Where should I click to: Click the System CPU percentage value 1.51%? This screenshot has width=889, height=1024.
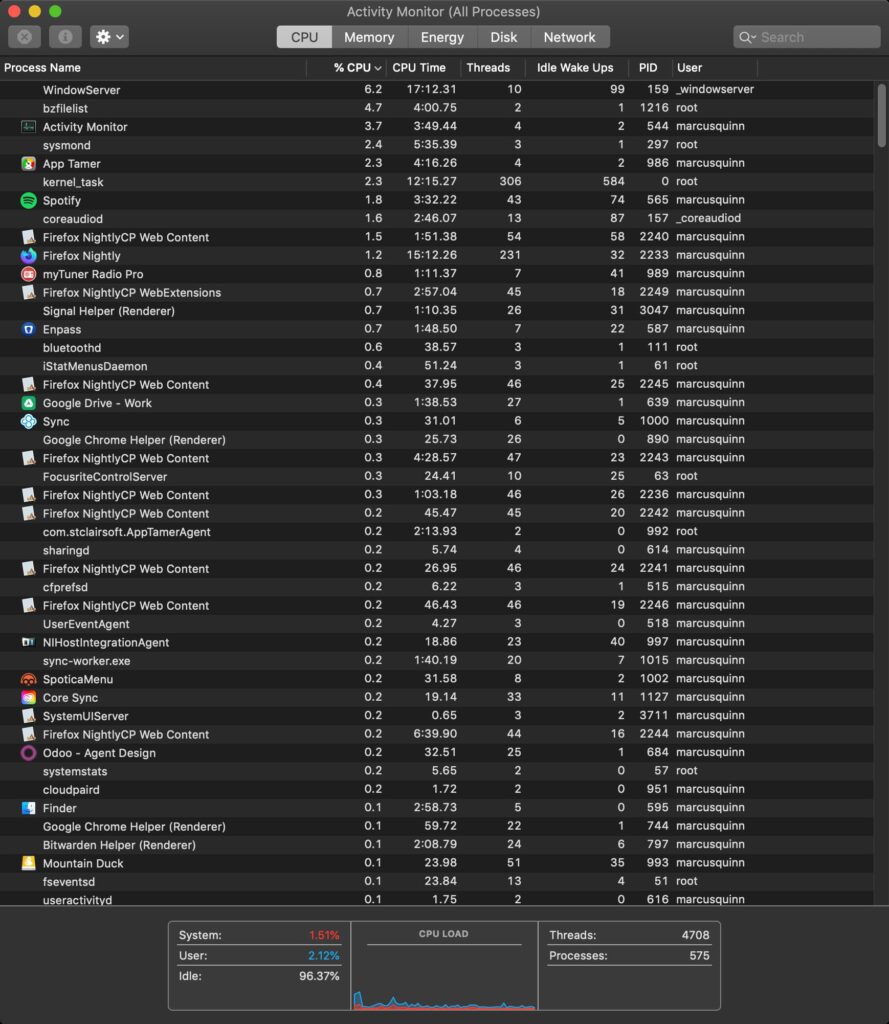[x=324, y=935]
